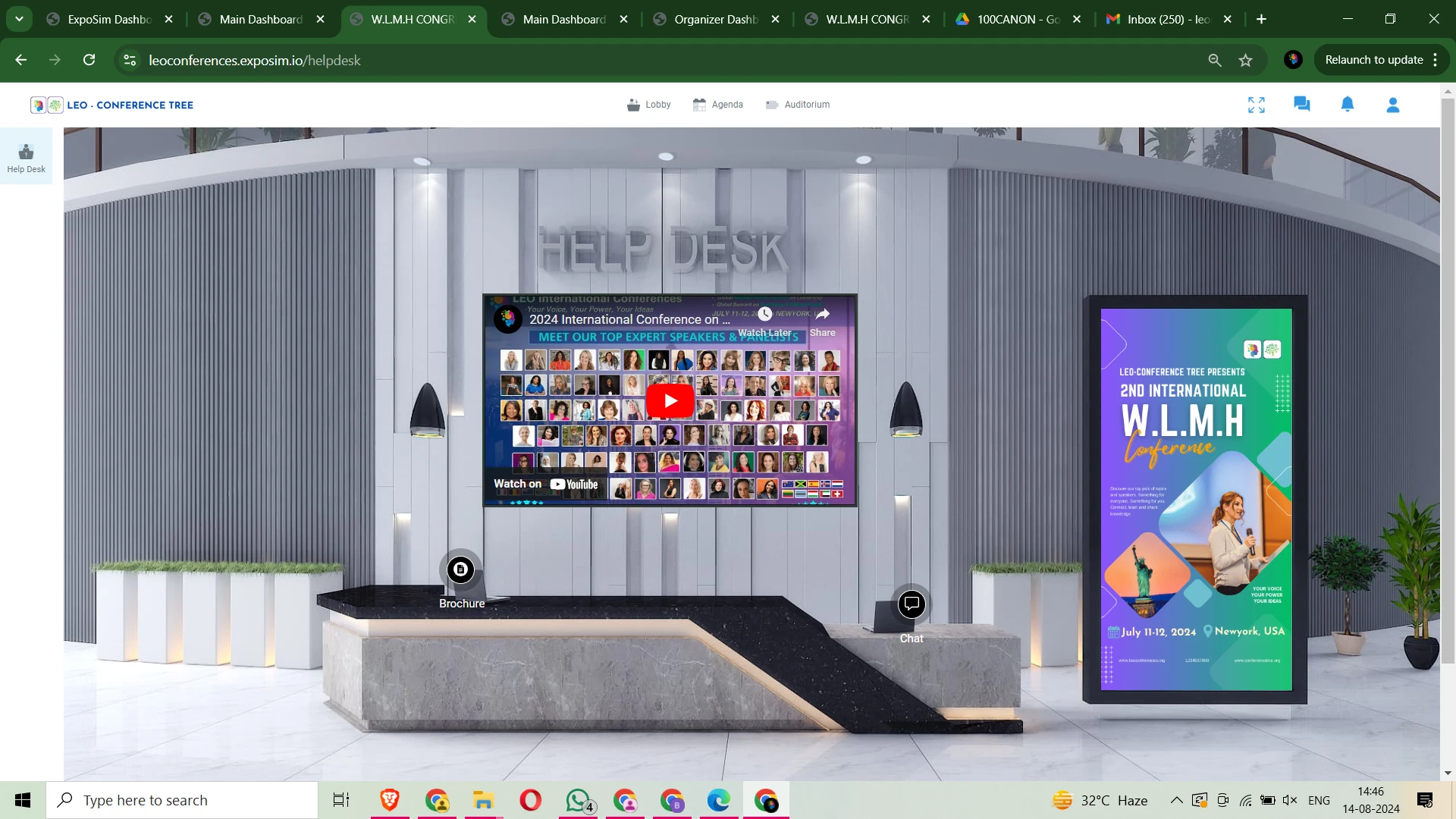1456x819 pixels.
Task: Click the browser zoom magnifier icon
Action: [x=1215, y=60]
